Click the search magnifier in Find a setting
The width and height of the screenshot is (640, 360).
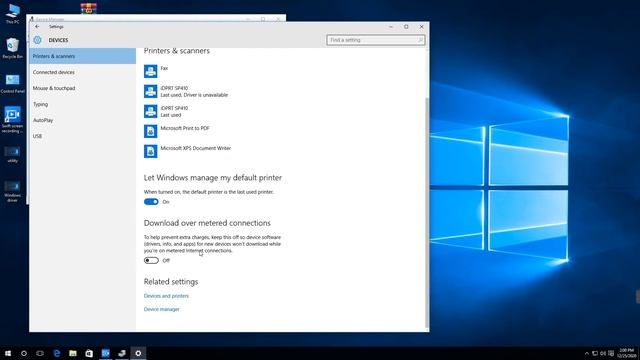pos(420,40)
